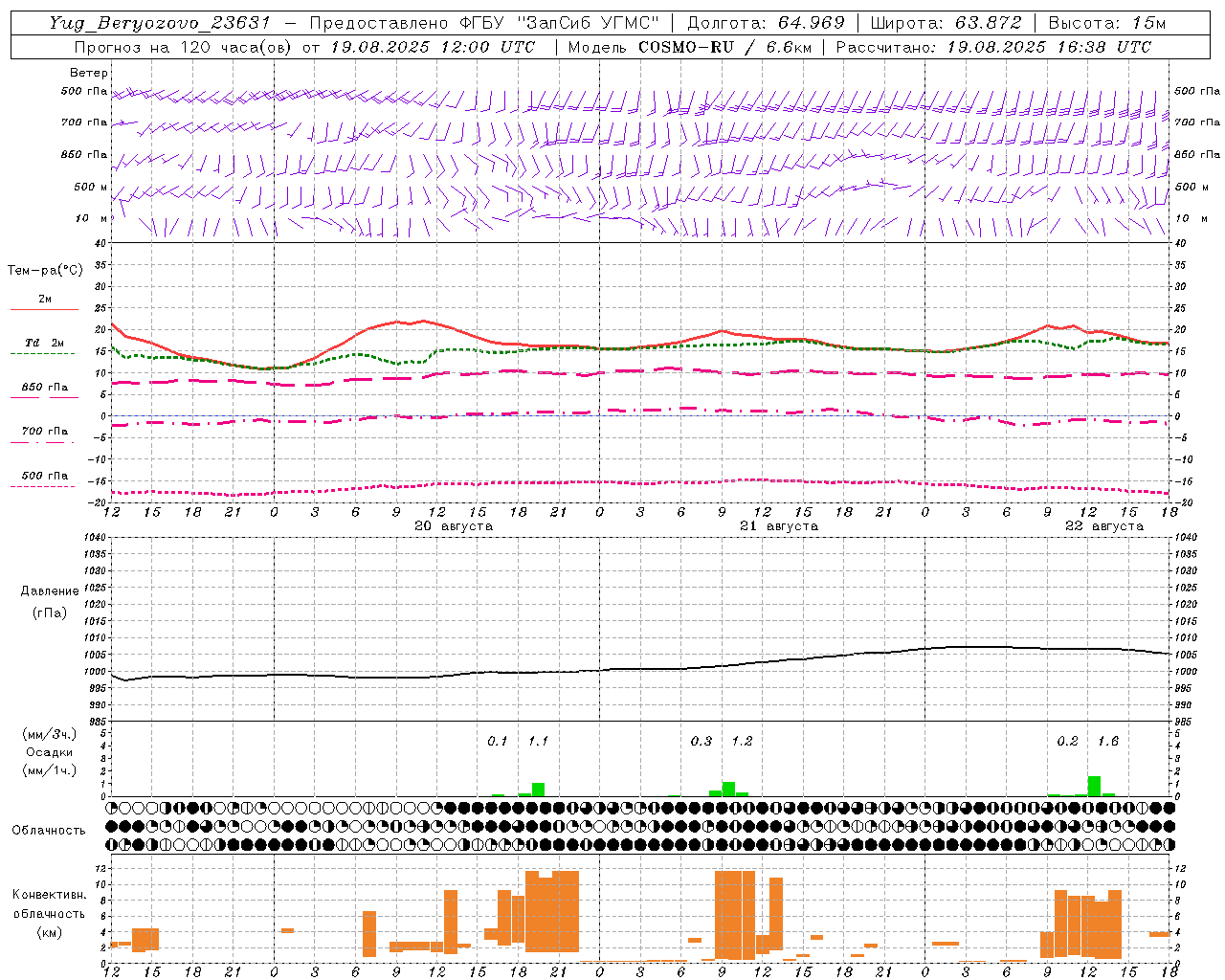Click the 0.3 precipitation total

click(x=702, y=741)
